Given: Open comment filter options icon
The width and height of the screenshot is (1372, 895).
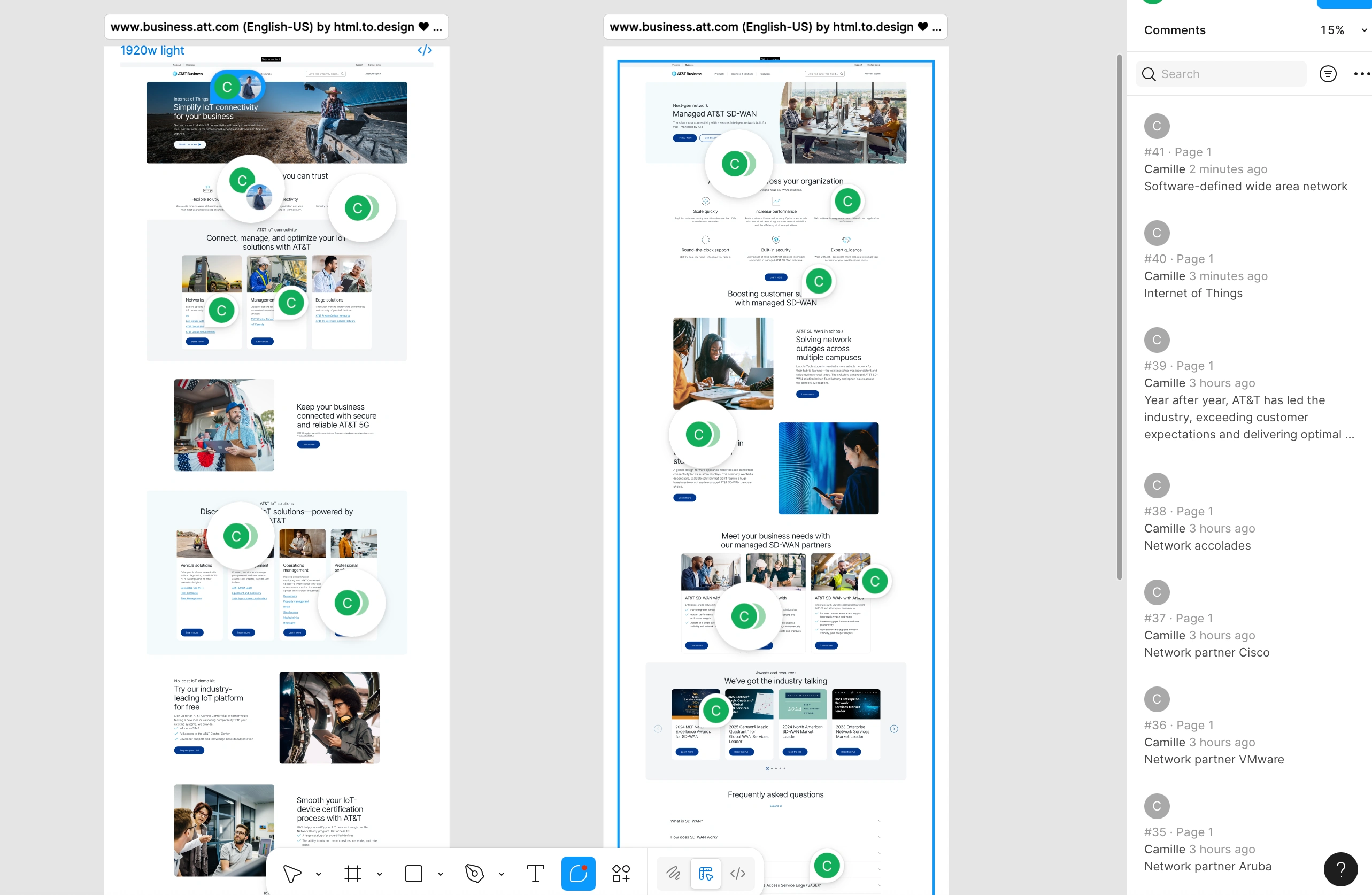Looking at the screenshot, I should pos(1328,74).
